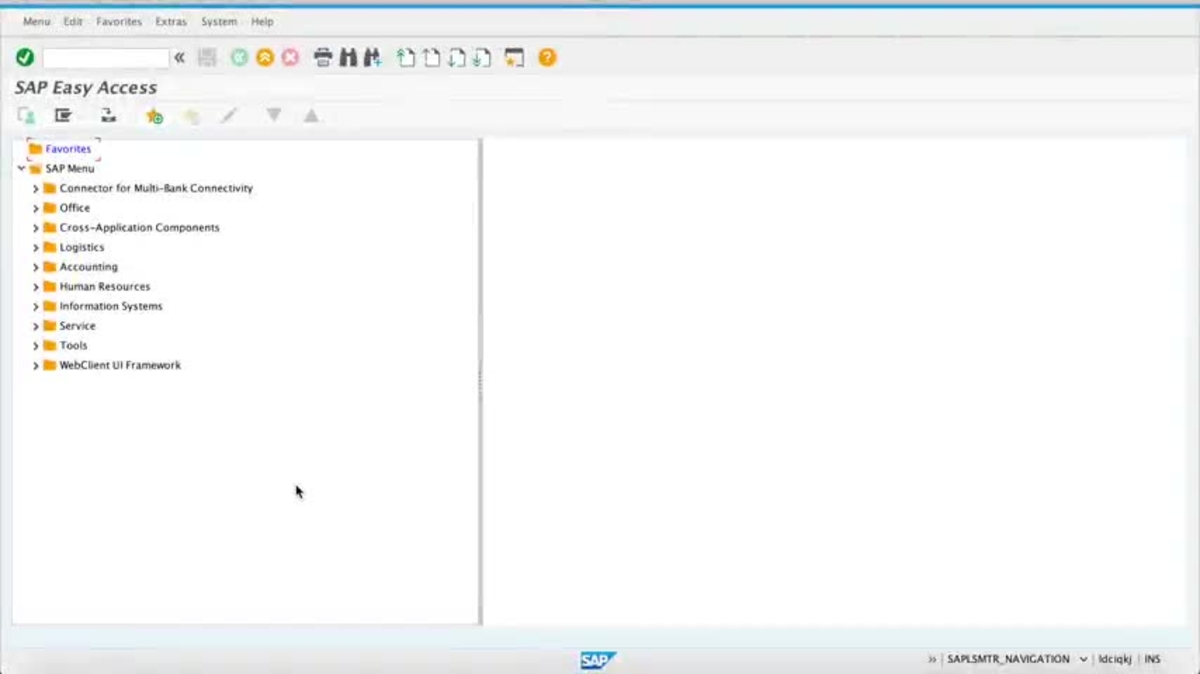
Task: Click the green Enter checkmark icon
Action: (24, 58)
